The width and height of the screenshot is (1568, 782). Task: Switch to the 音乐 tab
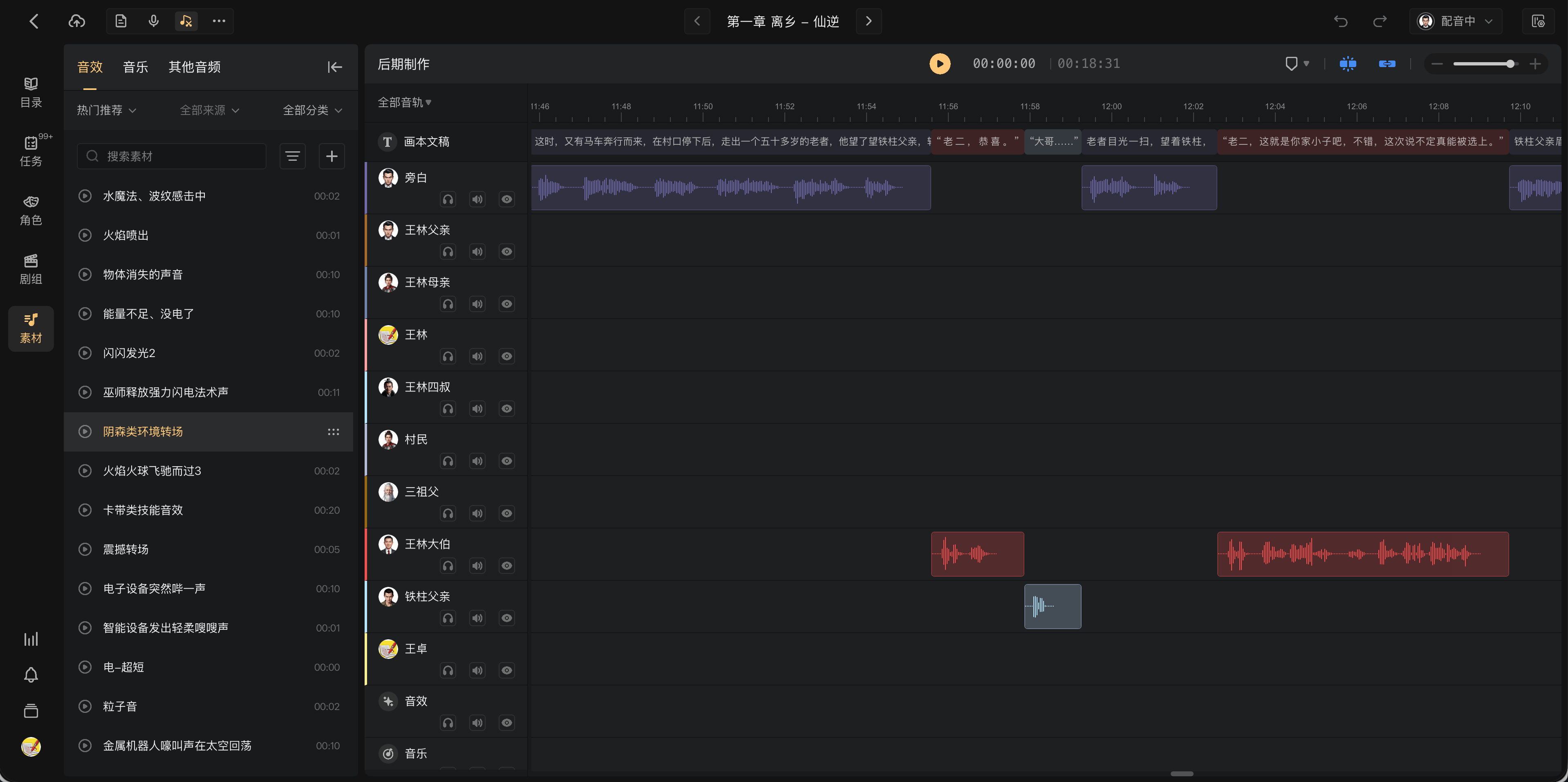[x=136, y=67]
